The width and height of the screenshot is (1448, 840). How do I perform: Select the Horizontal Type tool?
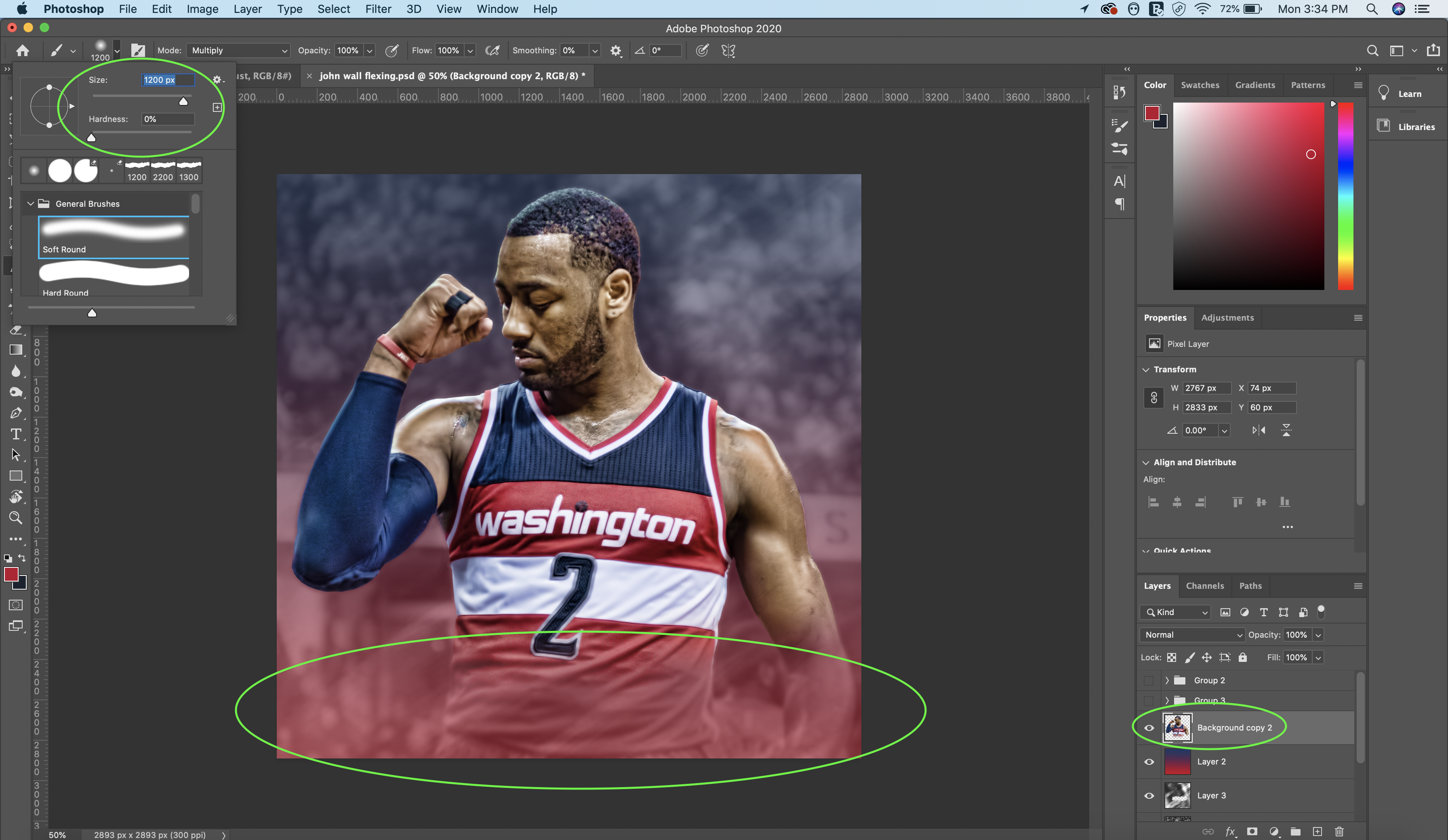(x=16, y=434)
